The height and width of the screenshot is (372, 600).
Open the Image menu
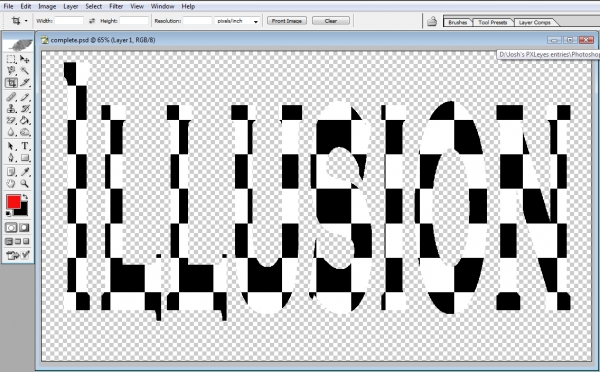point(47,6)
